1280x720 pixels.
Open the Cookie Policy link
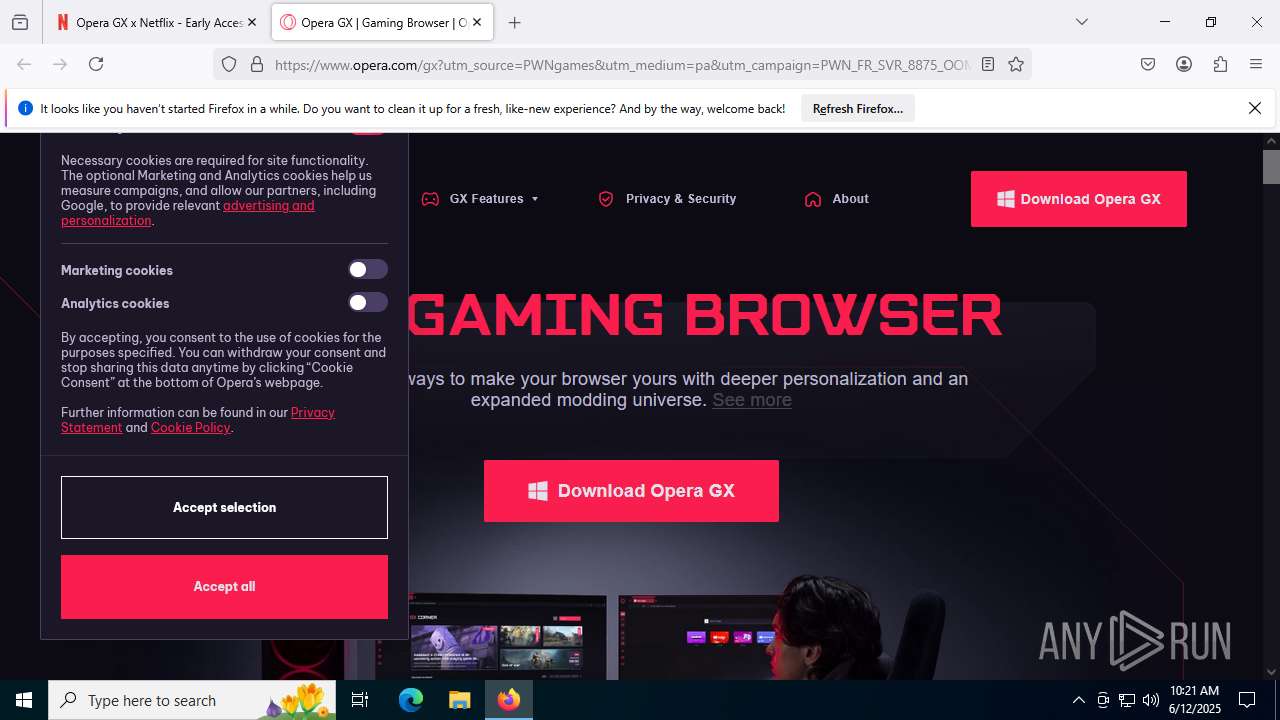pos(191,427)
